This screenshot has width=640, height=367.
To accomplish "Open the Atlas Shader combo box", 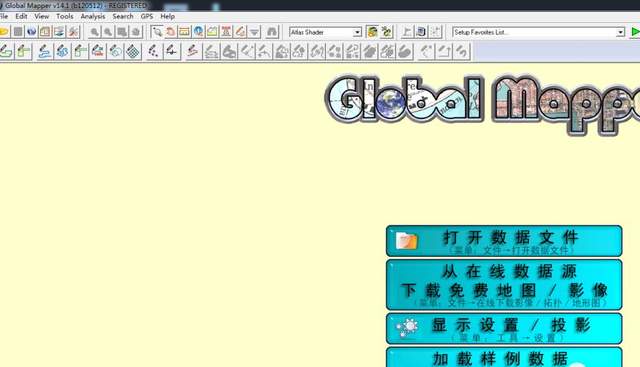I will (325, 32).
